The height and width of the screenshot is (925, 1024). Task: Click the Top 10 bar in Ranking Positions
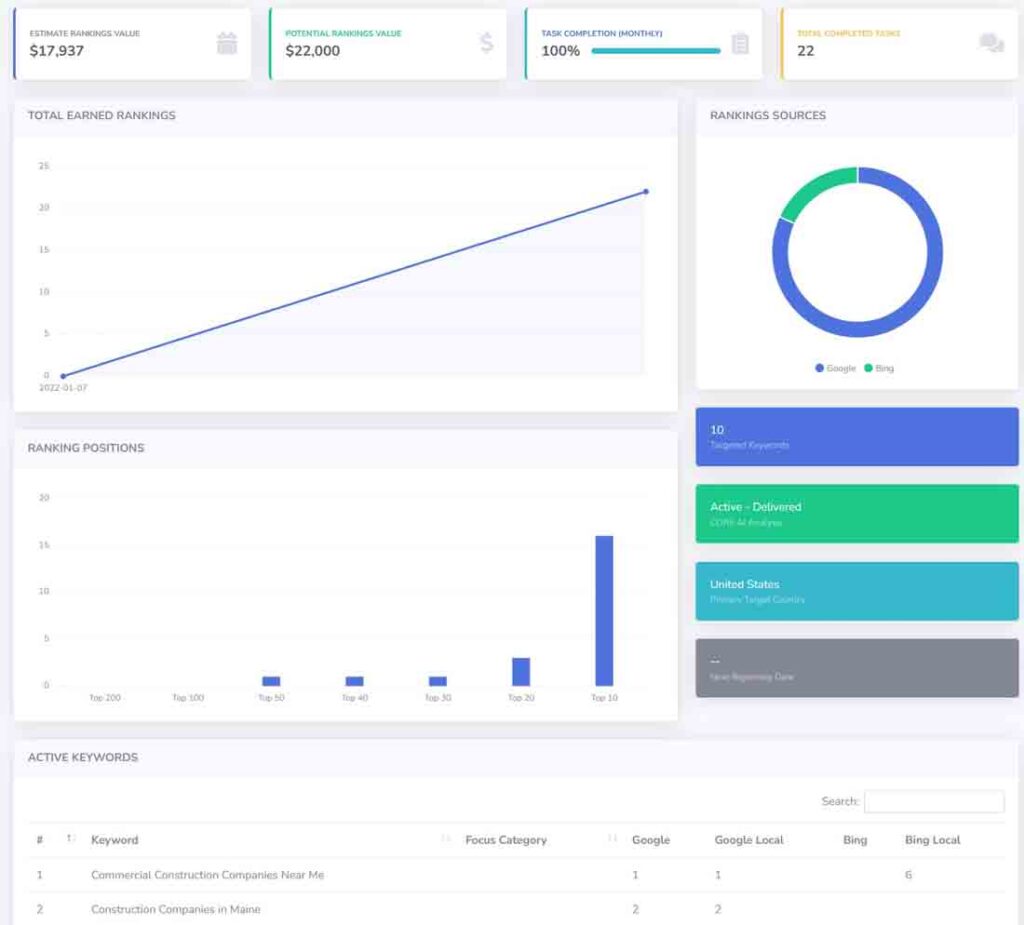(x=604, y=610)
